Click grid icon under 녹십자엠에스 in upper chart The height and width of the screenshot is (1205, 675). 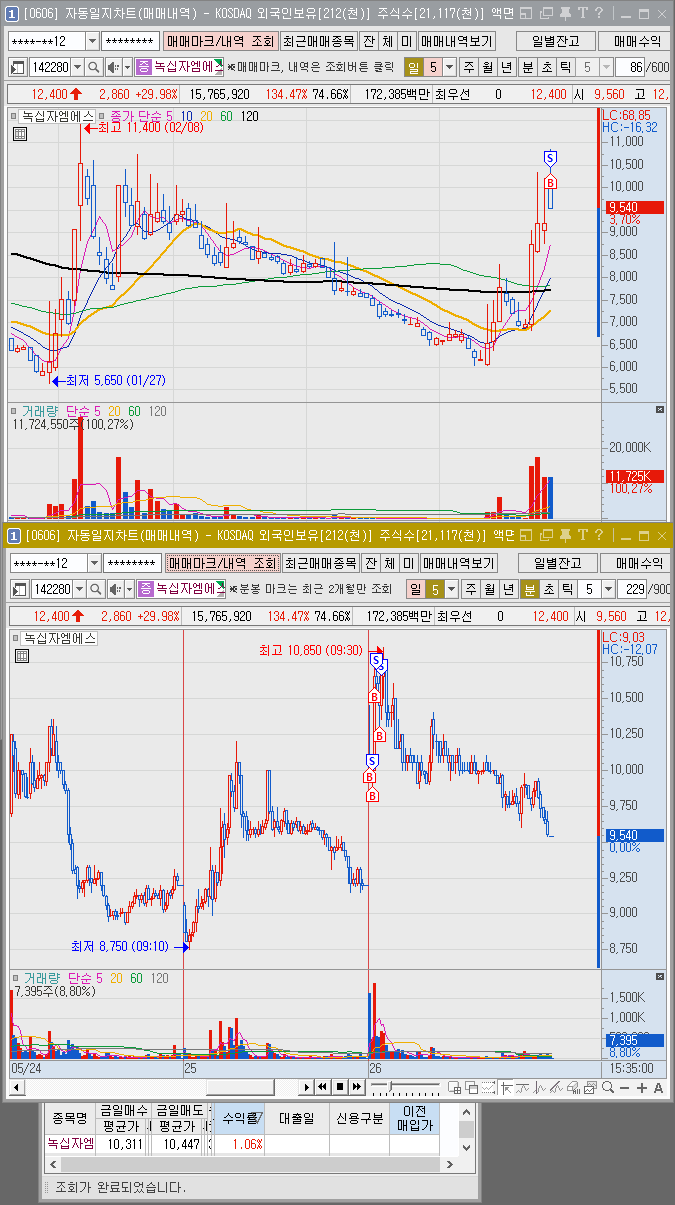click(19, 133)
